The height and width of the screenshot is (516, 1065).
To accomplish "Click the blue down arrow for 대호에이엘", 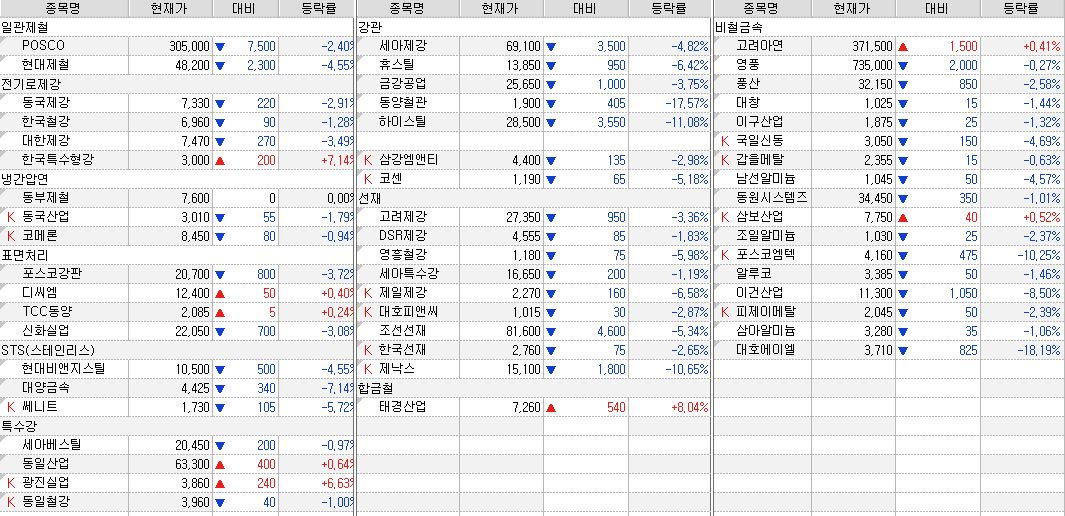I will (903, 350).
